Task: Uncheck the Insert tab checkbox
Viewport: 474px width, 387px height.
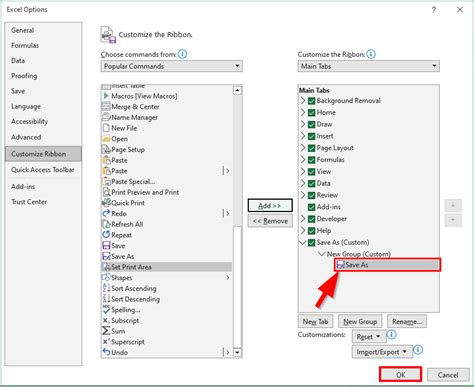Action: (x=311, y=136)
